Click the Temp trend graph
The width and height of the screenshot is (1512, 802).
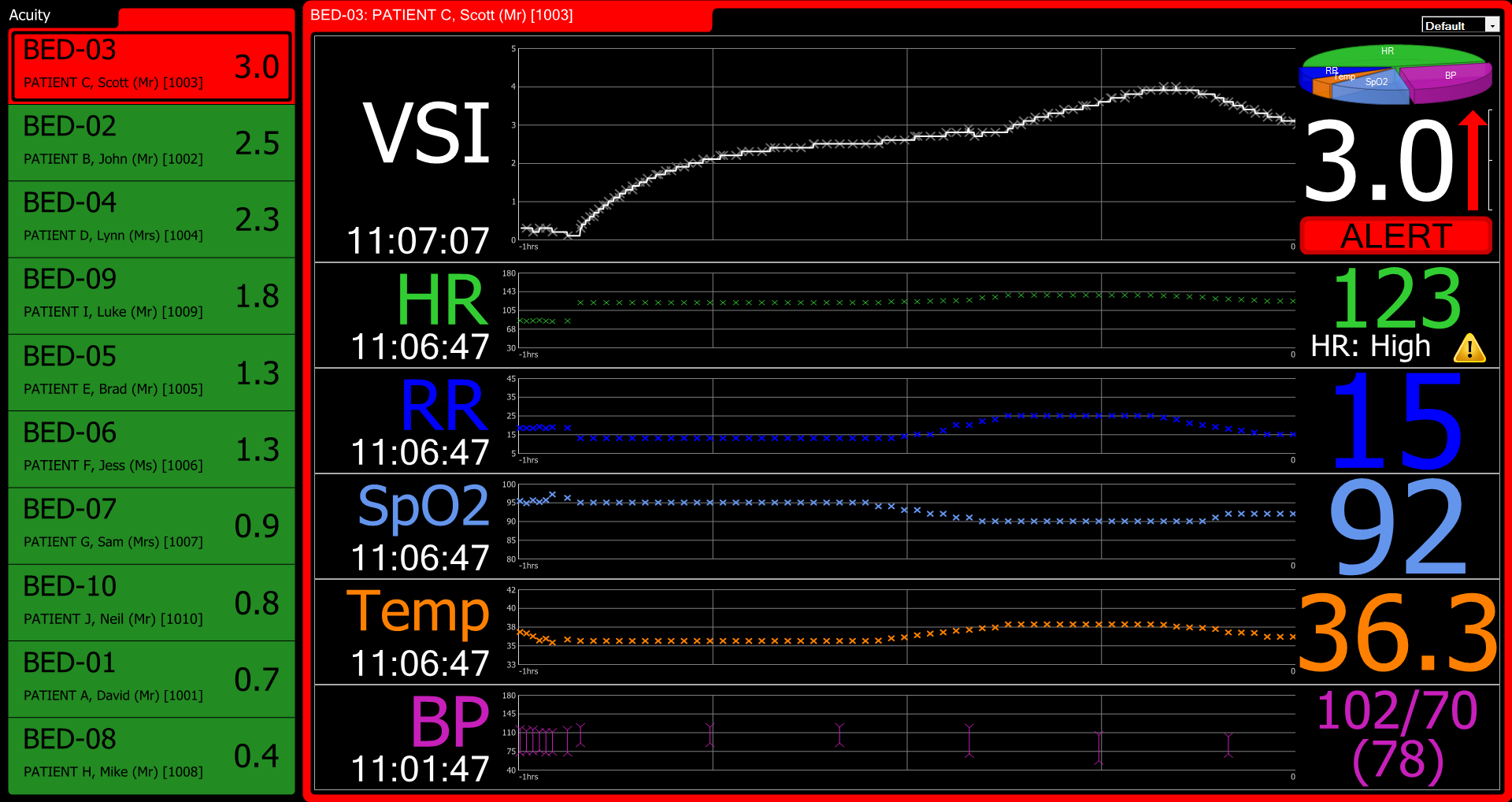[906, 627]
